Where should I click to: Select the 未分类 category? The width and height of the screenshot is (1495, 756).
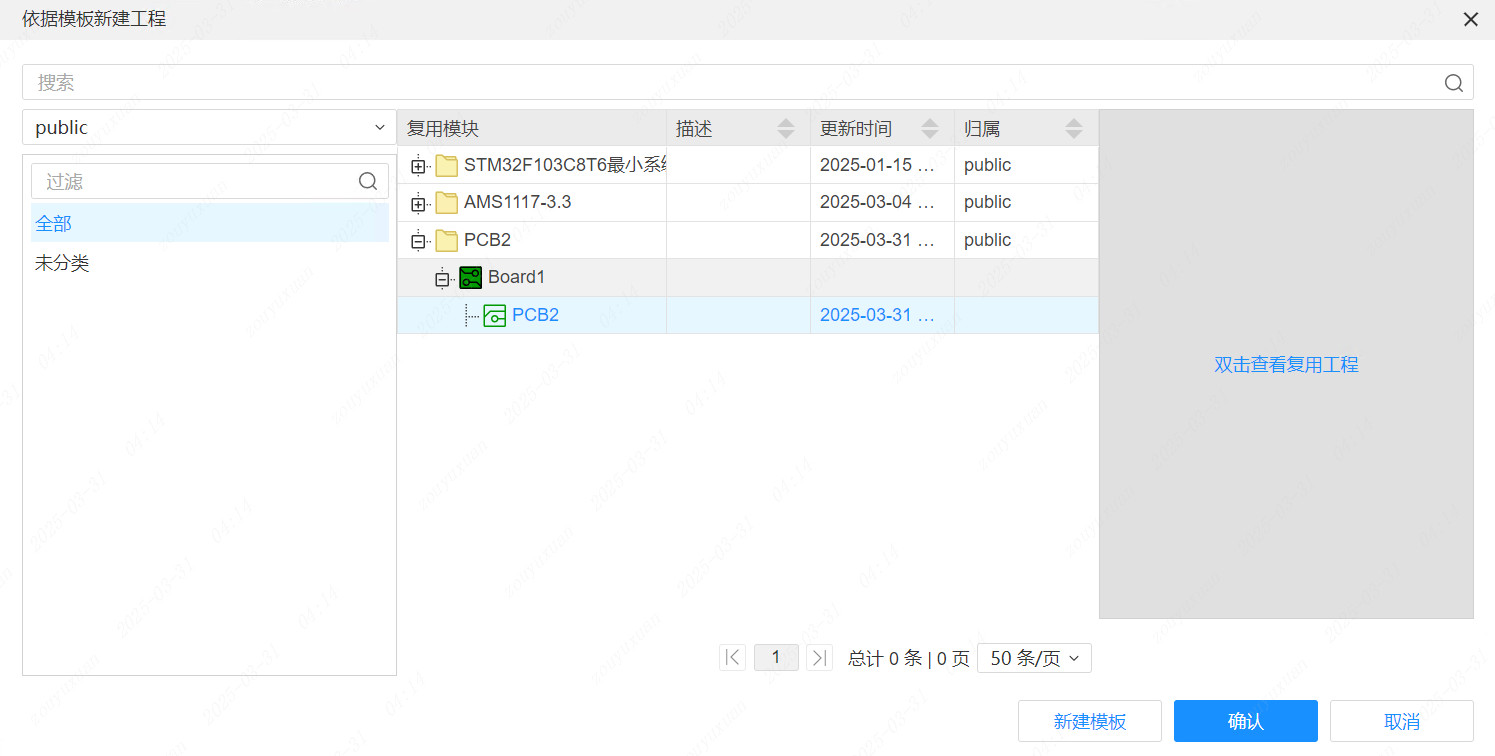click(62, 264)
